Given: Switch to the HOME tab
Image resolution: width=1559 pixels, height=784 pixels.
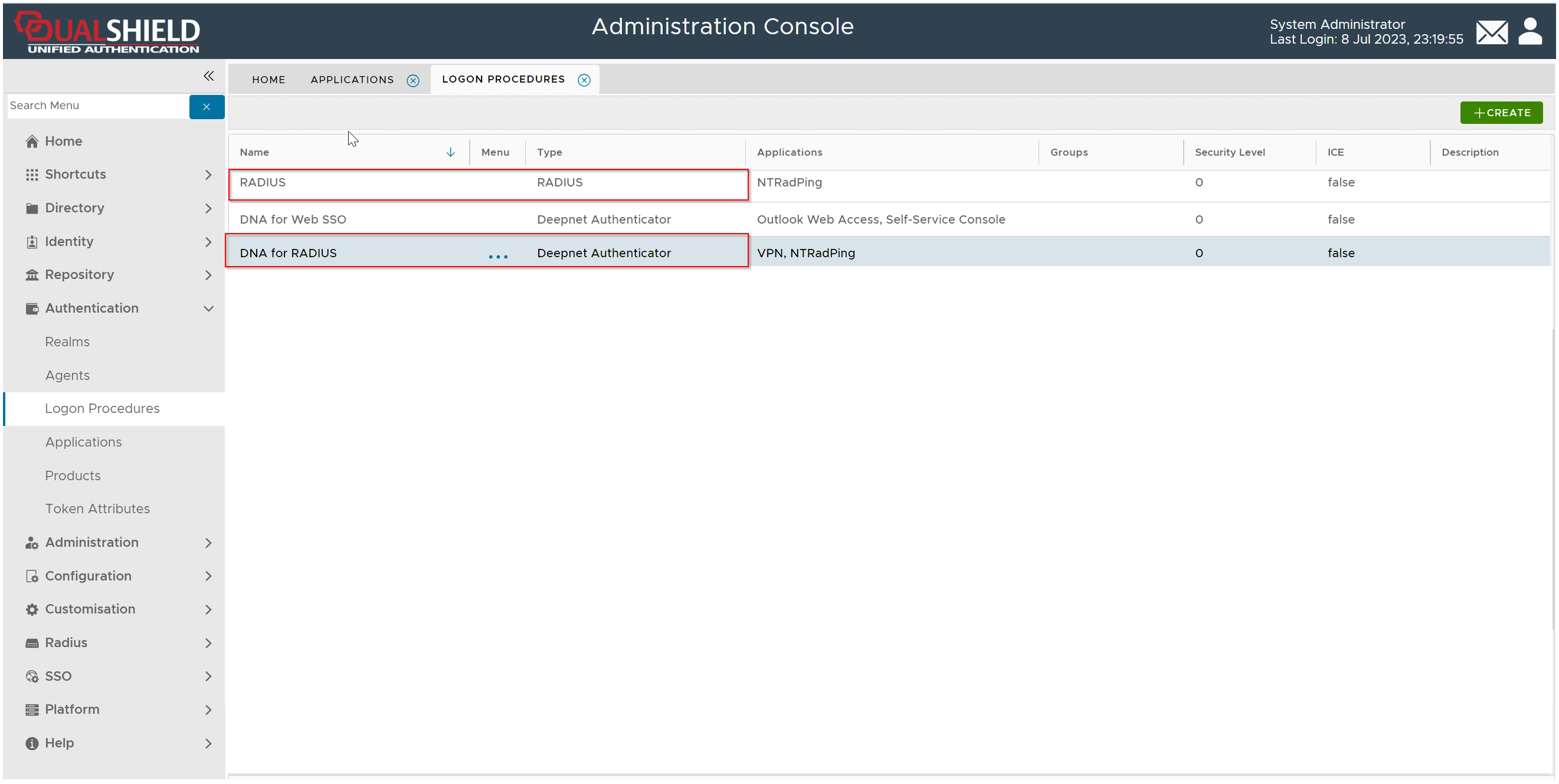Looking at the screenshot, I should (268, 80).
